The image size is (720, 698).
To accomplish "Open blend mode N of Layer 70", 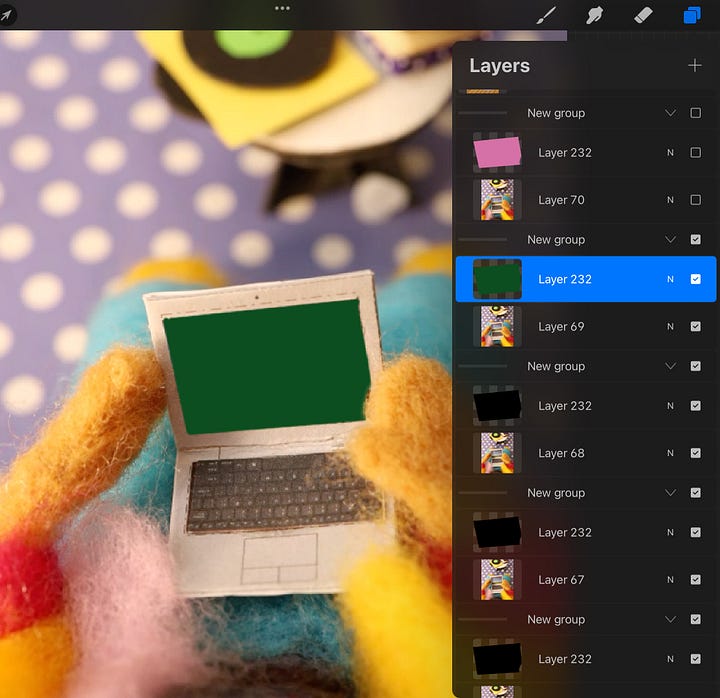I will [670, 200].
